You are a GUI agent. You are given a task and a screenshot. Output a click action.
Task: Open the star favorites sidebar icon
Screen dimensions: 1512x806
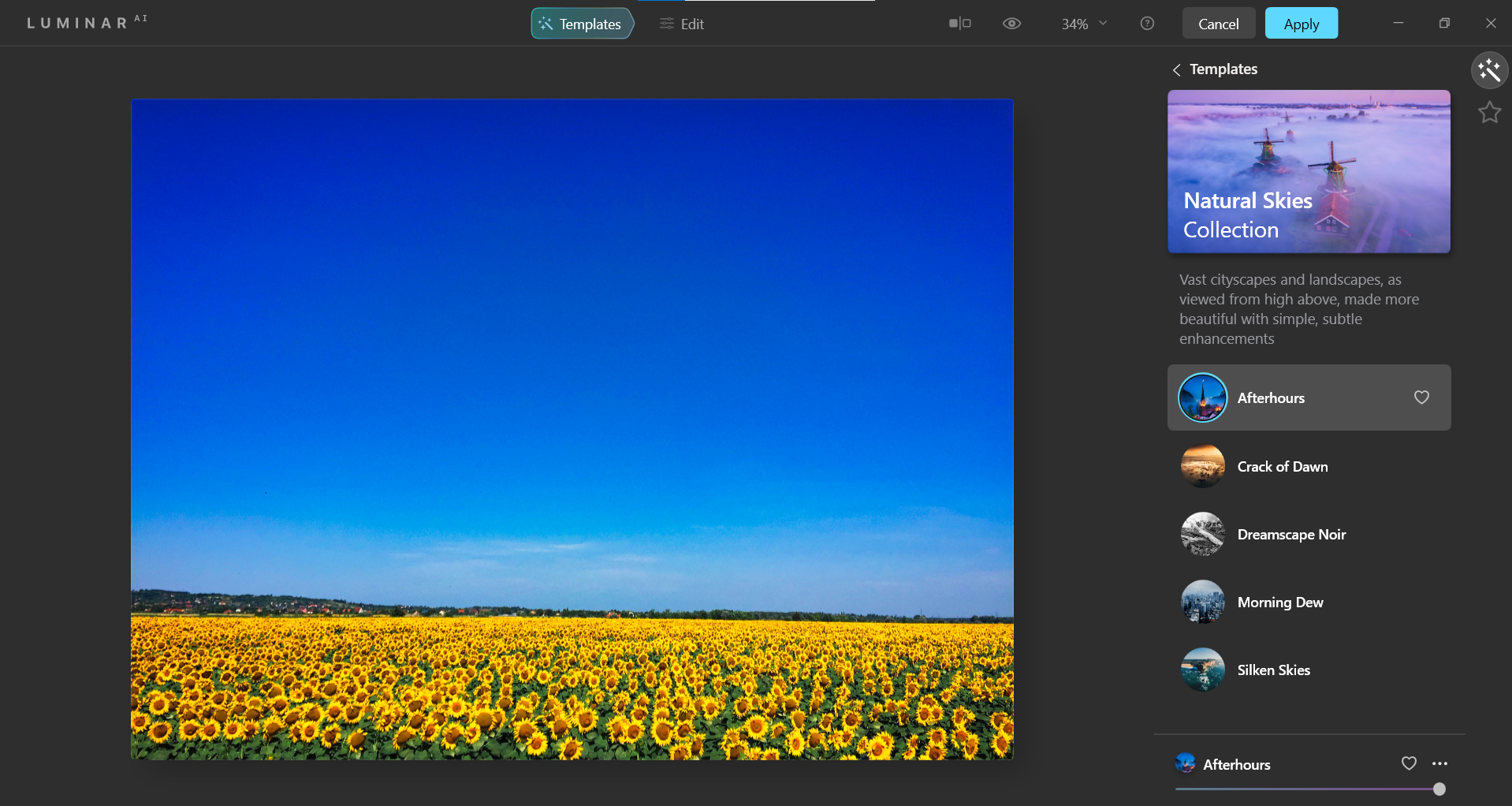1489,113
